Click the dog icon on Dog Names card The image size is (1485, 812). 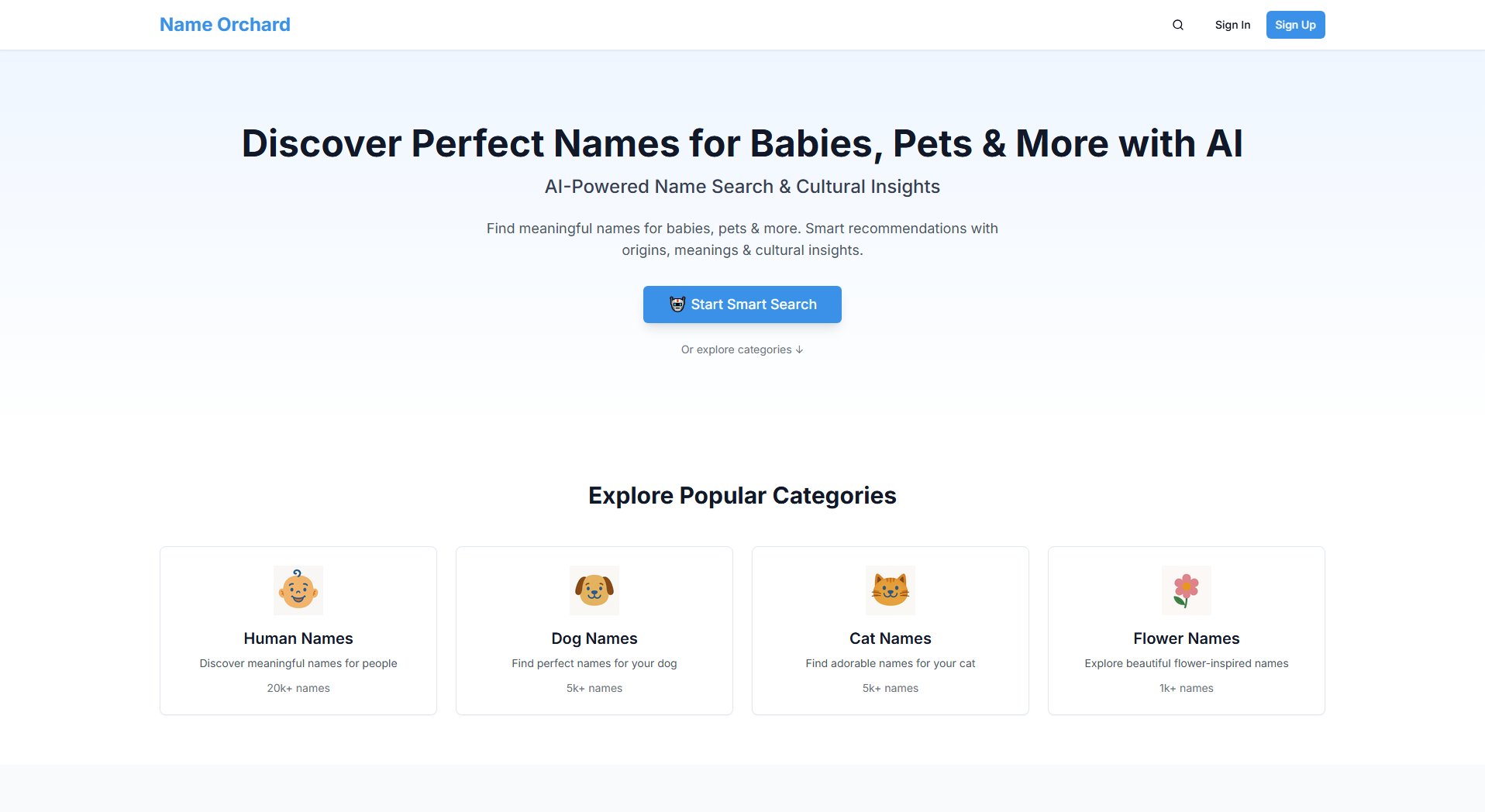(x=594, y=590)
